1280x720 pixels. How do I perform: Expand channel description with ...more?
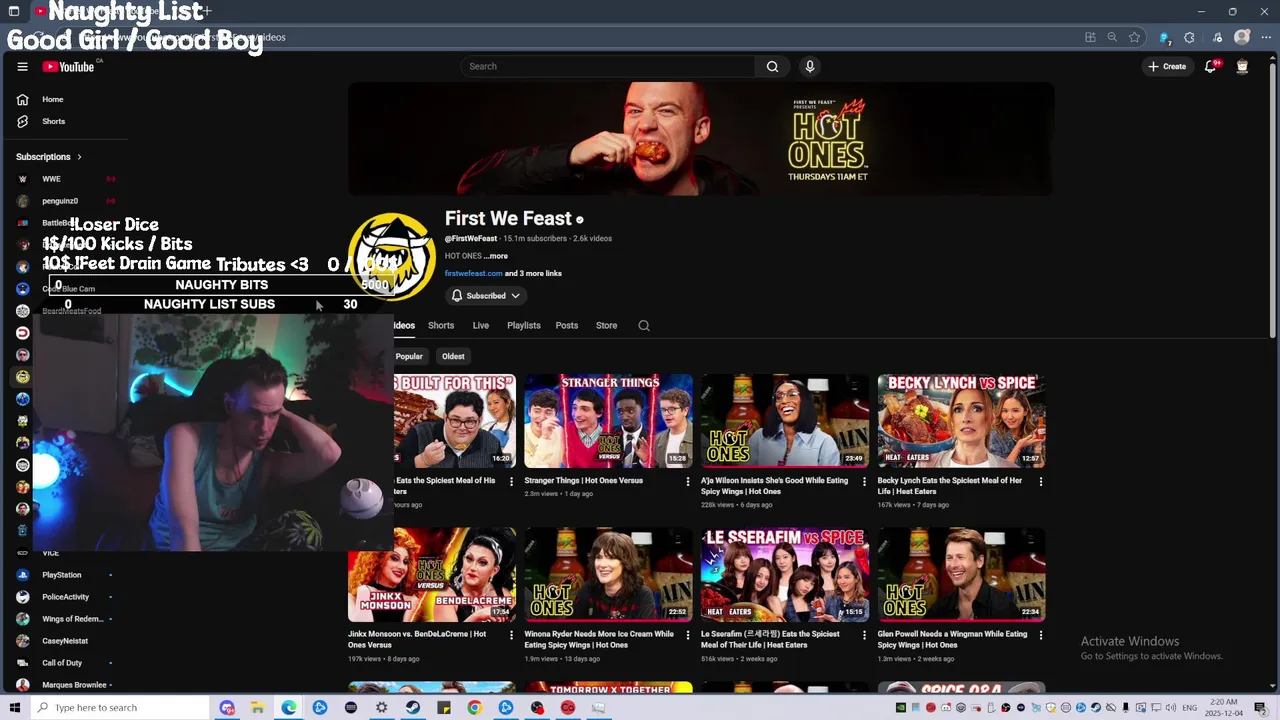496,256
